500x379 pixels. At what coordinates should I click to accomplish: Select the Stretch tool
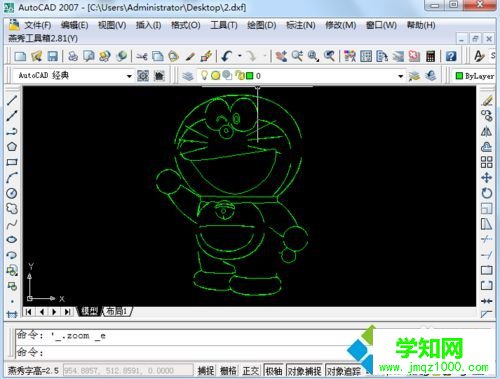(x=487, y=224)
